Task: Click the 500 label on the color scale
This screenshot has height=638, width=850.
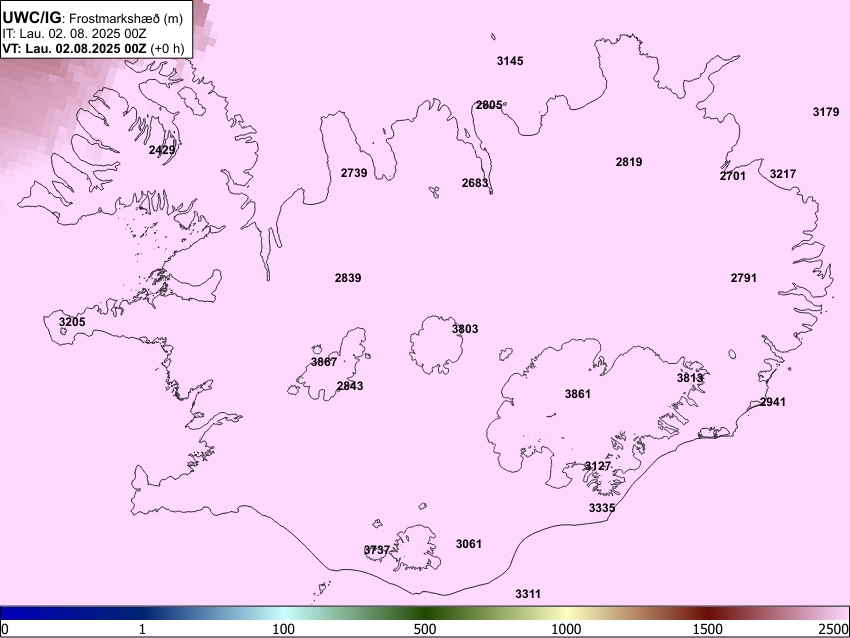Action: point(425,629)
